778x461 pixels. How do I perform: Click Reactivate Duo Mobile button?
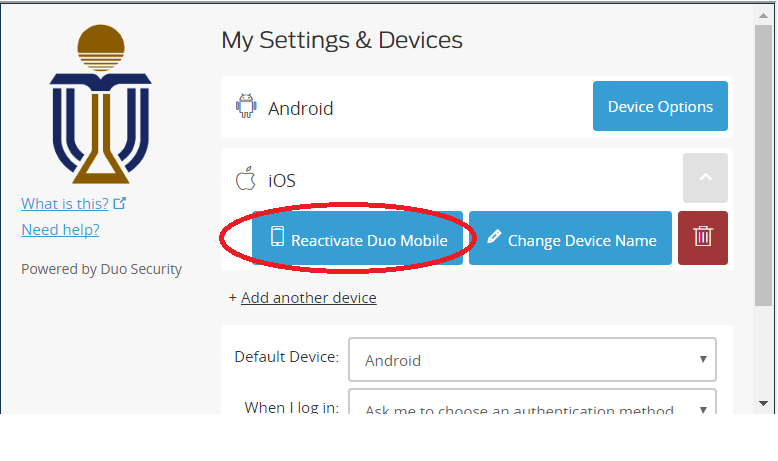coord(357,238)
